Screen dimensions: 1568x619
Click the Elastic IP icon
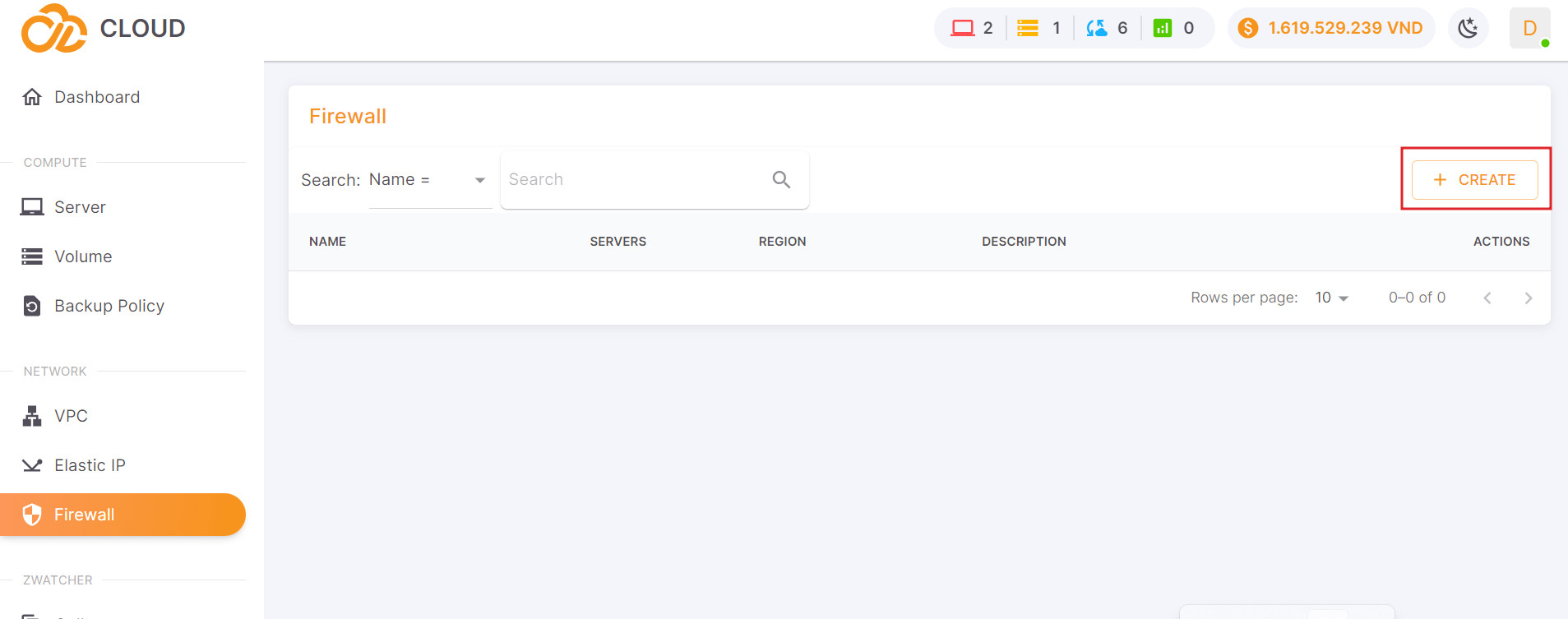coord(32,465)
